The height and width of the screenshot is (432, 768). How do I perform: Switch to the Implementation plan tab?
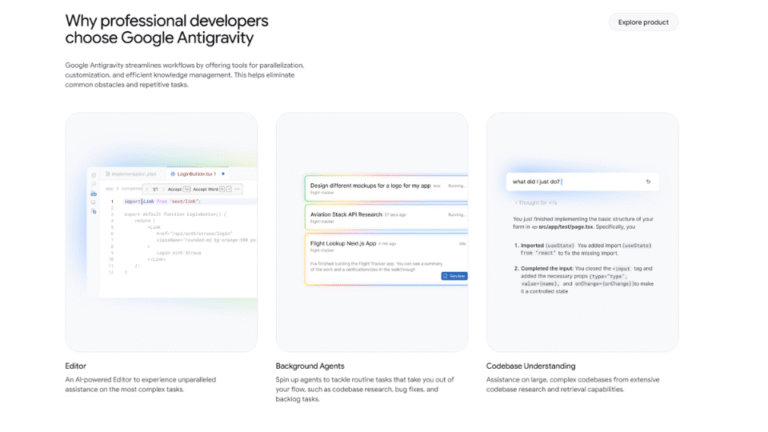[x=131, y=174]
